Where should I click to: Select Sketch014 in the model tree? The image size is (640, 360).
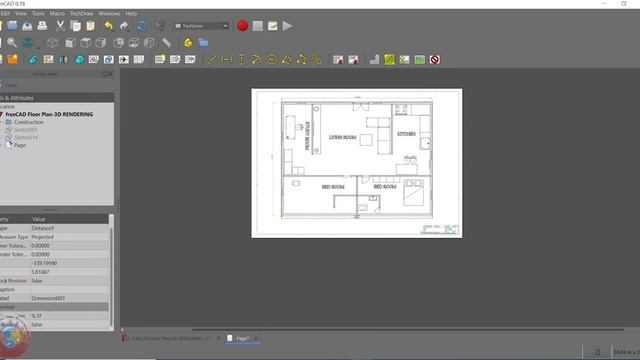pos(26,138)
